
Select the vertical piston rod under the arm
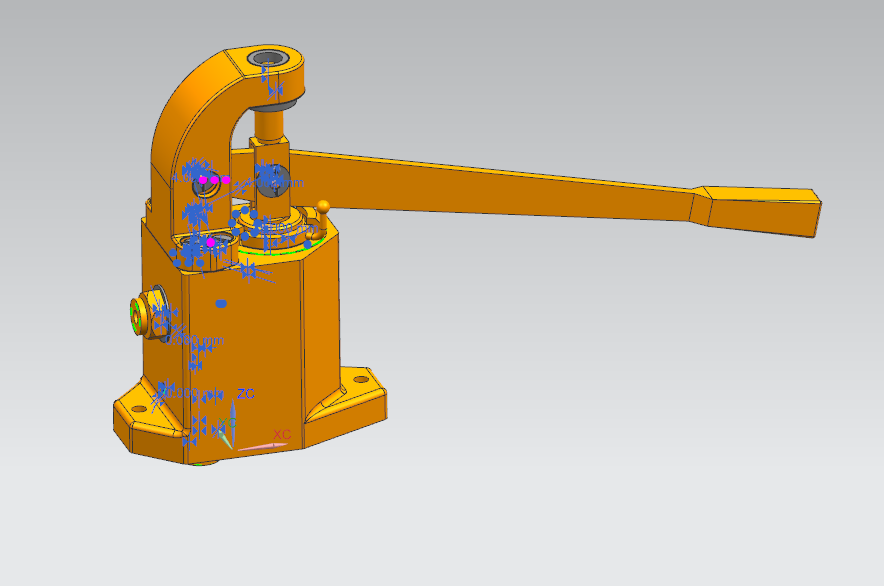pyautogui.click(x=269, y=124)
